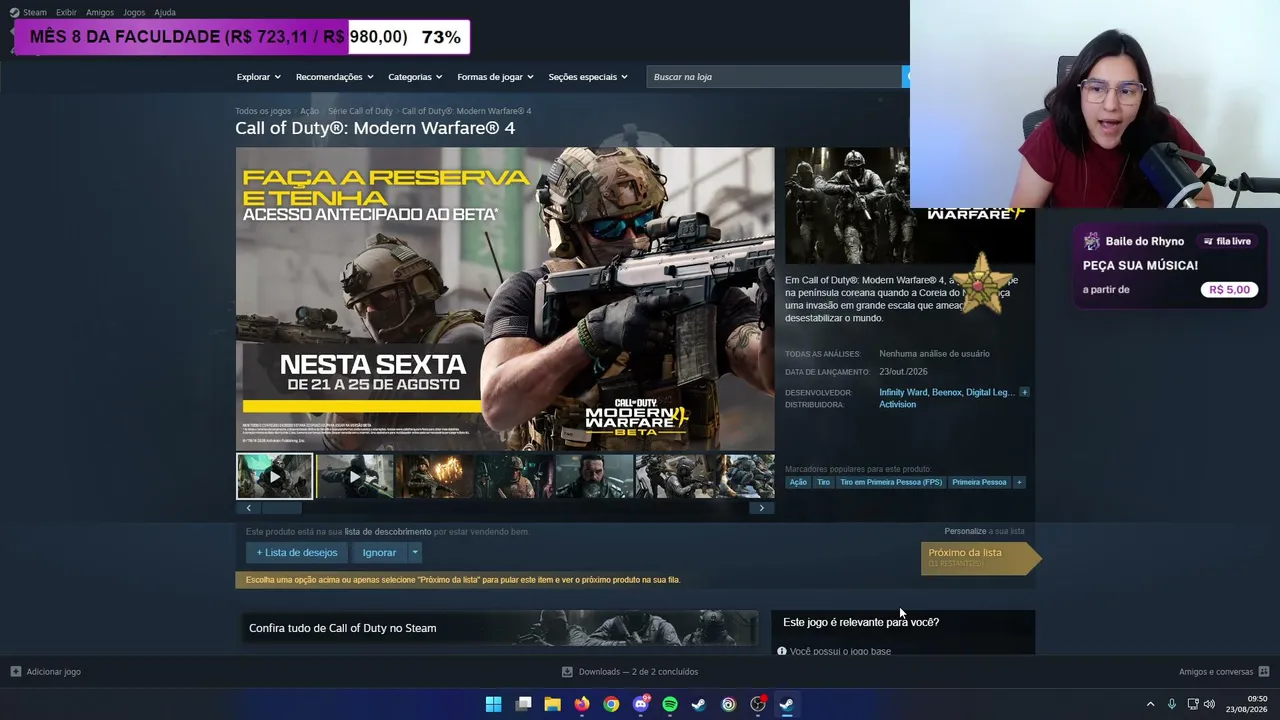Image resolution: width=1280 pixels, height=720 pixels.
Task: Click the Adicionar jogo plus icon
Action: (x=16, y=672)
